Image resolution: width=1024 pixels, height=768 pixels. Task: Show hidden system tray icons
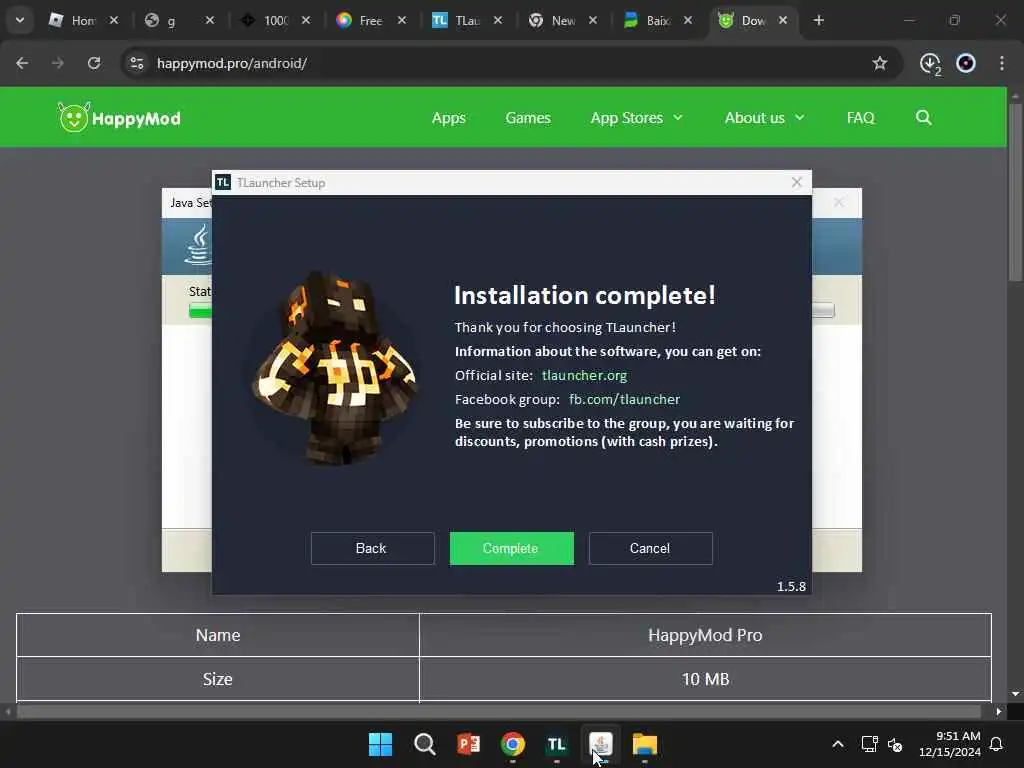(x=838, y=744)
